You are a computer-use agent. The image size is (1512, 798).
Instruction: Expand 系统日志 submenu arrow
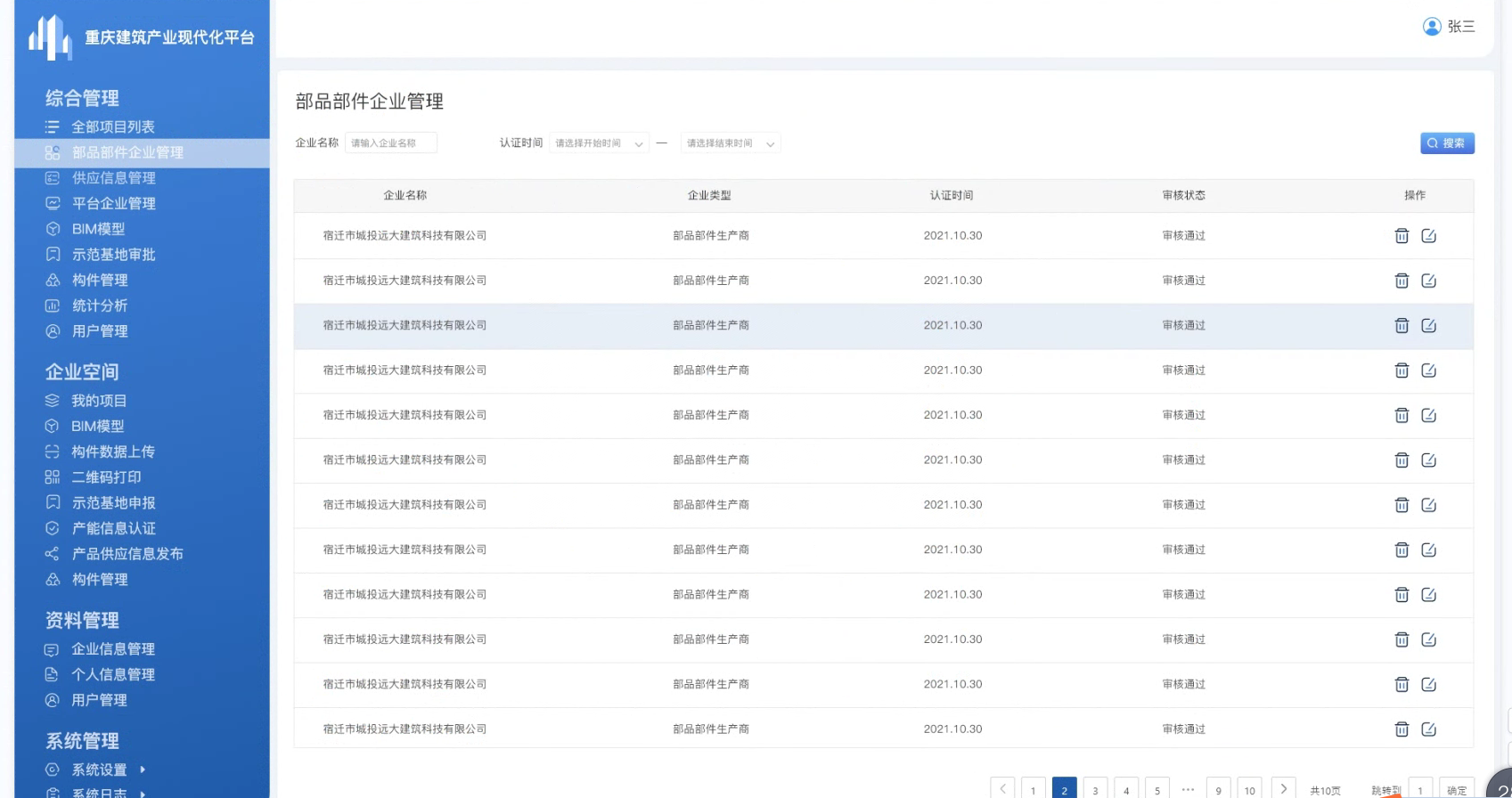[x=143, y=793]
